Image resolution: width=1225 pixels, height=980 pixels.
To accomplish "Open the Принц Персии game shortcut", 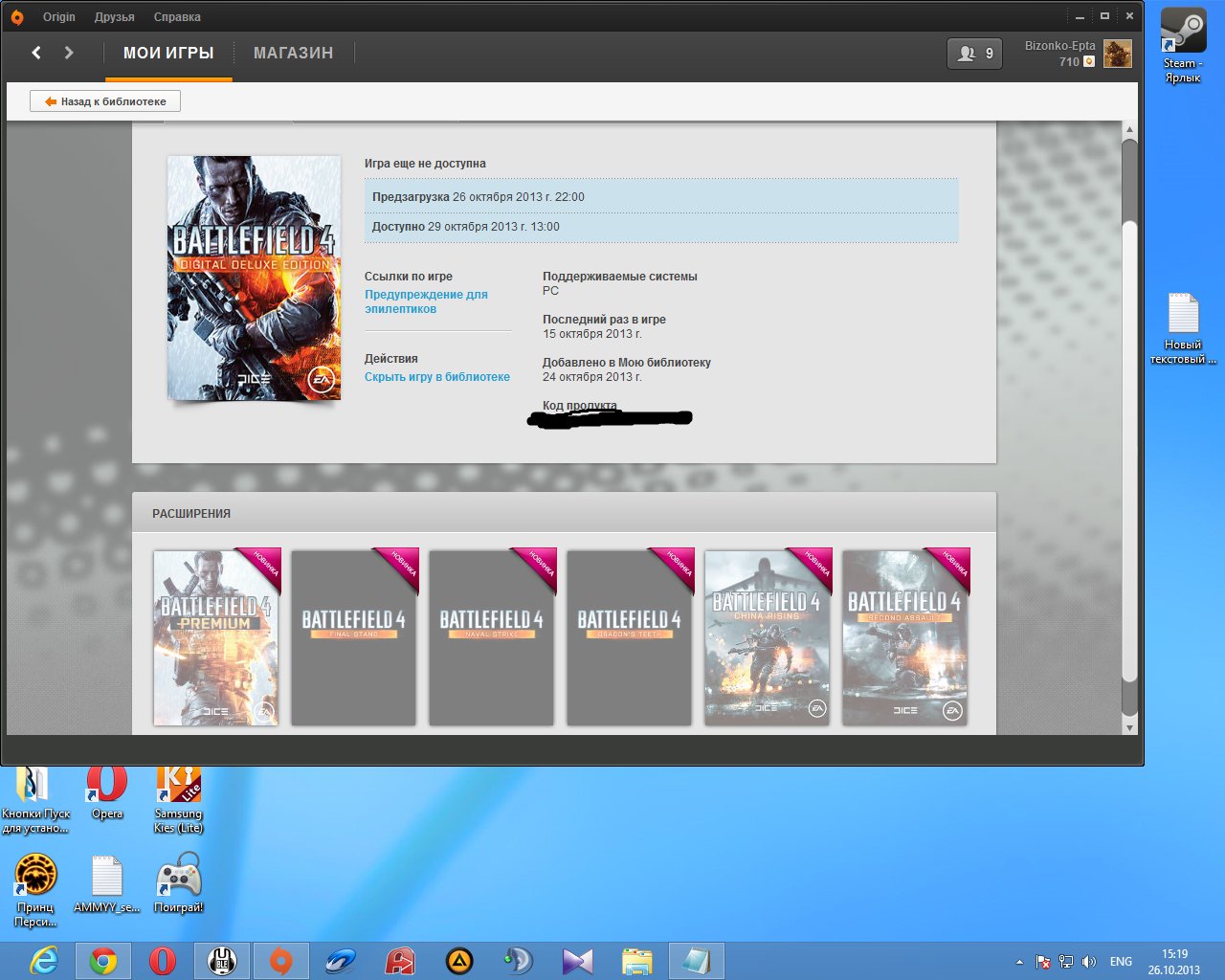I will point(35,890).
